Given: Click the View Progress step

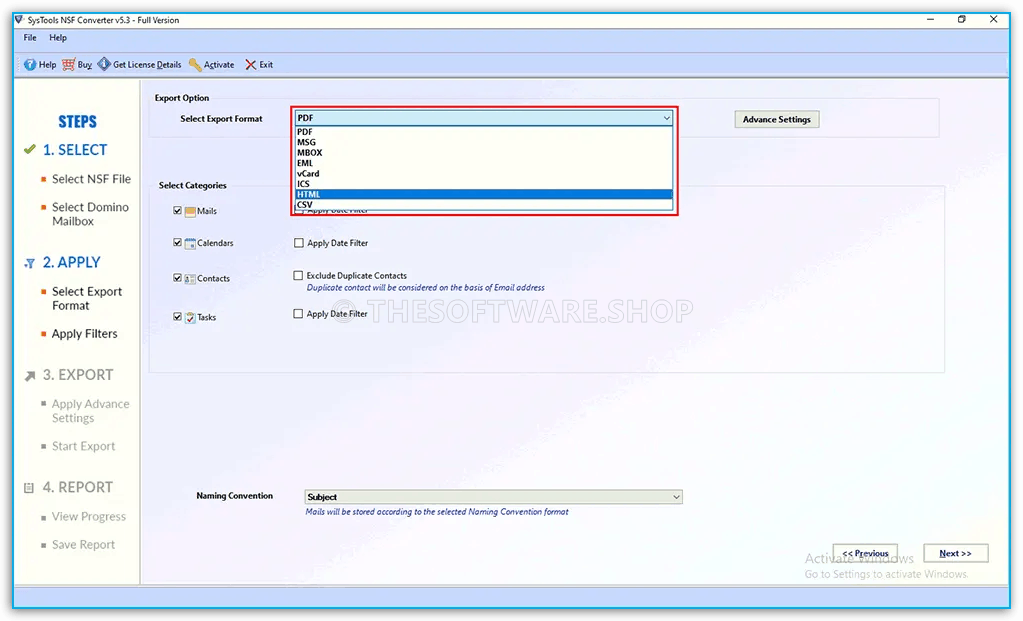Looking at the screenshot, I should click(89, 517).
